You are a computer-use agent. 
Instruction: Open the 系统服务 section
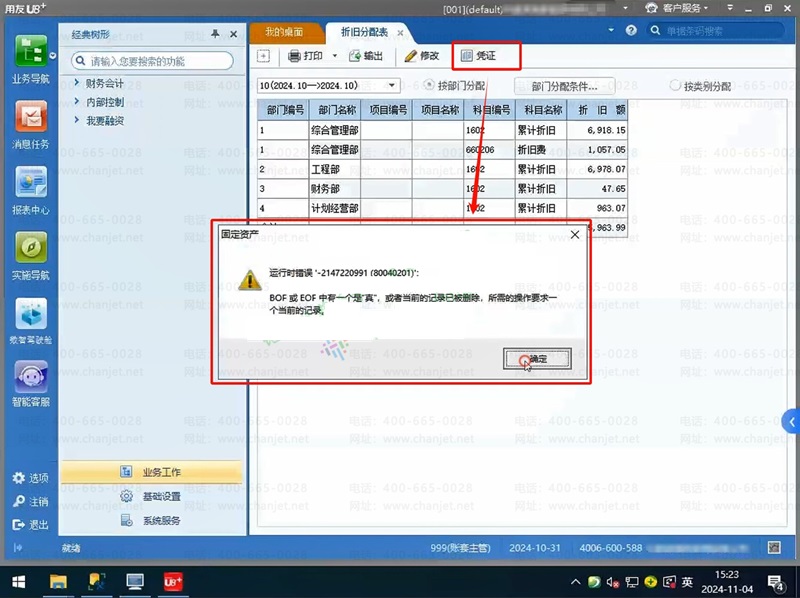tap(152, 520)
